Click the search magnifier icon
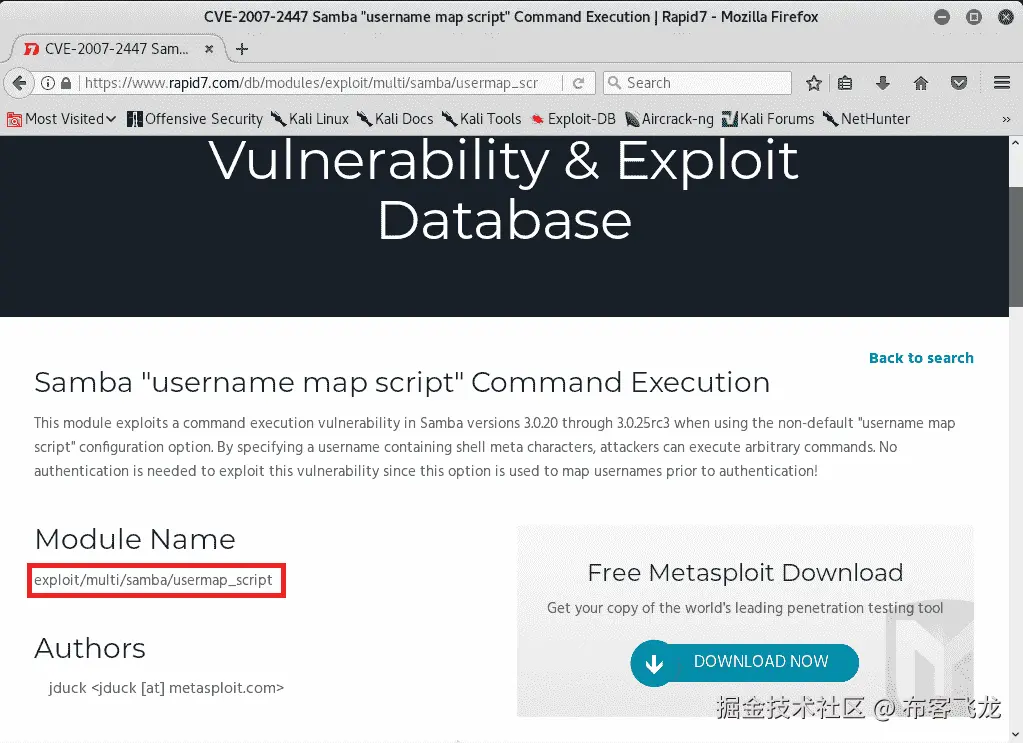1023x743 pixels. click(614, 83)
